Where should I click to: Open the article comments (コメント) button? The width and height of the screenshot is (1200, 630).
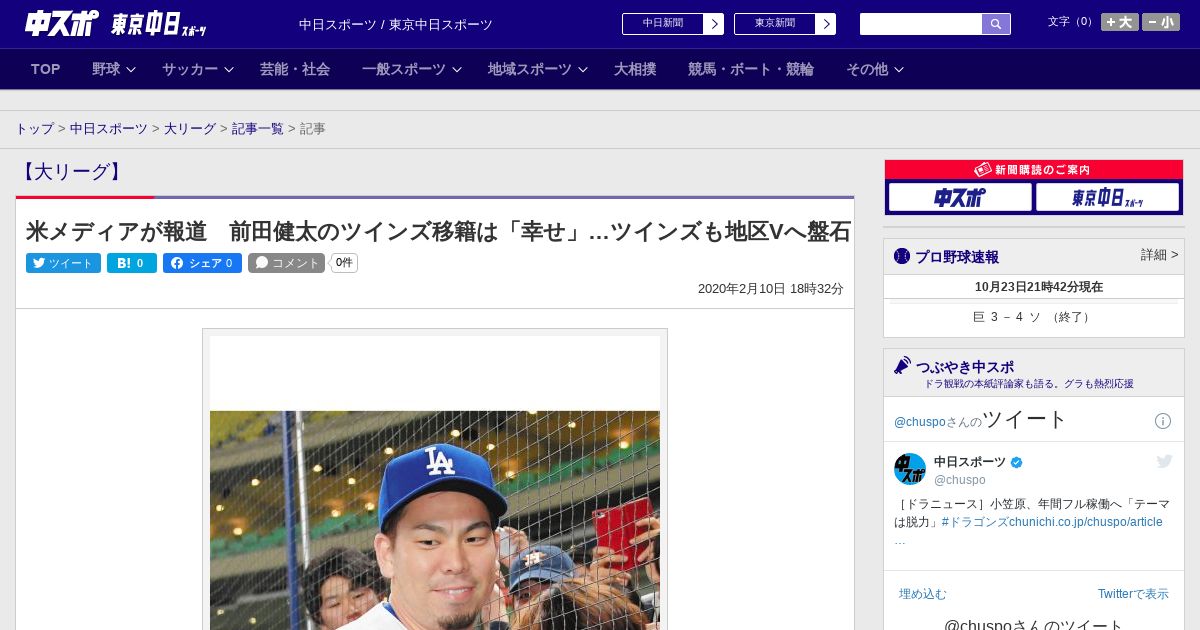[286, 263]
